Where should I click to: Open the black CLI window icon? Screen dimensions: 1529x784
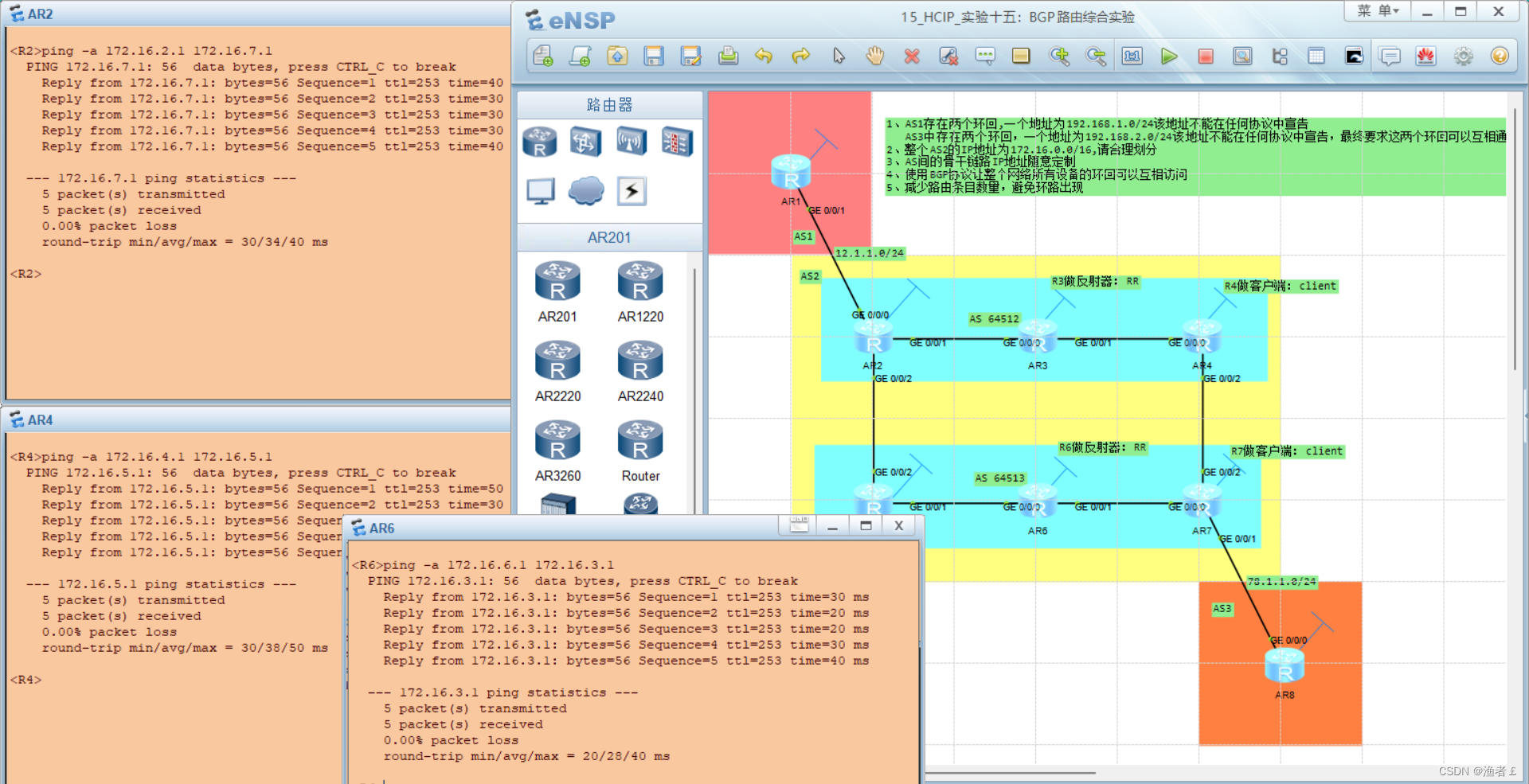(x=1354, y=56)
